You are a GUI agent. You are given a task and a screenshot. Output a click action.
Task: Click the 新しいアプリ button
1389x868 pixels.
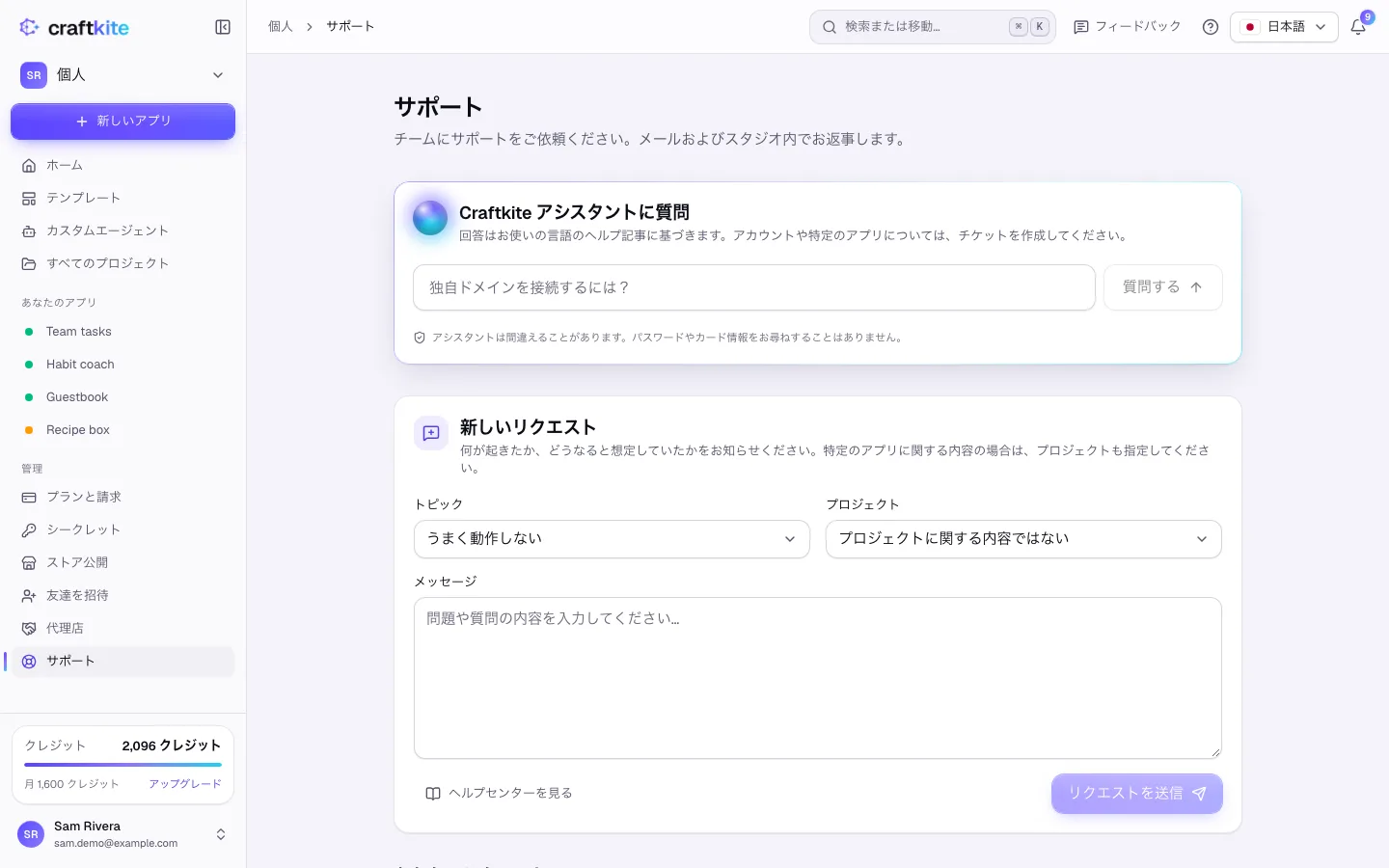coord(123,122)
